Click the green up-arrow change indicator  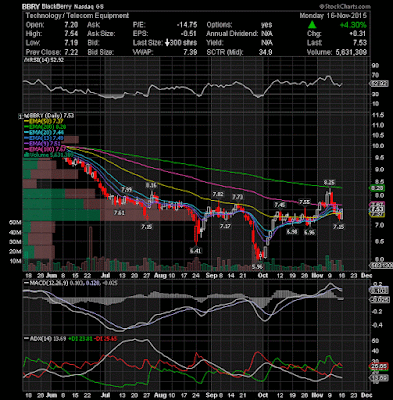point(312,25)
